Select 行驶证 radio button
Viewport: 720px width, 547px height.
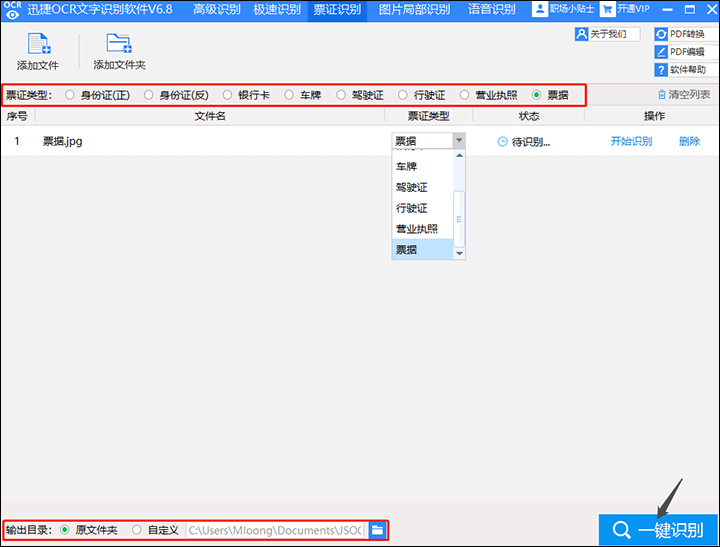coord(403,95)
